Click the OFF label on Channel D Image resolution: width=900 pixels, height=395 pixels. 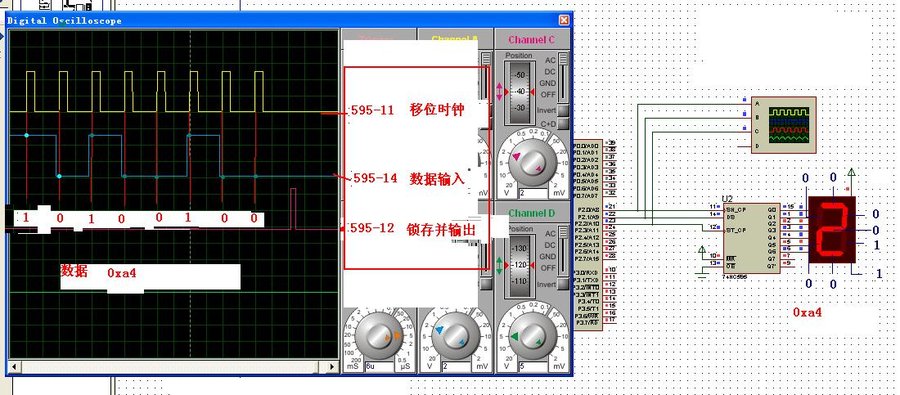point(548,268)
